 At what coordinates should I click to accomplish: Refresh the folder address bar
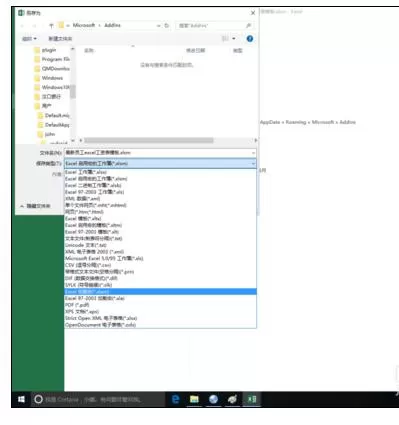click(167, 25)
